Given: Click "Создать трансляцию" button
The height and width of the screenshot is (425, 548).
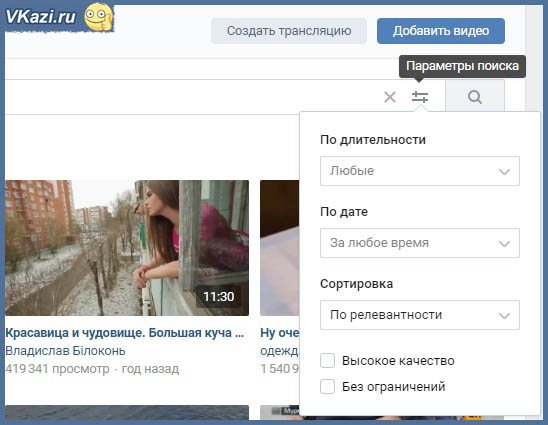Looking at the screenshot, I should (x=289, y=31).
